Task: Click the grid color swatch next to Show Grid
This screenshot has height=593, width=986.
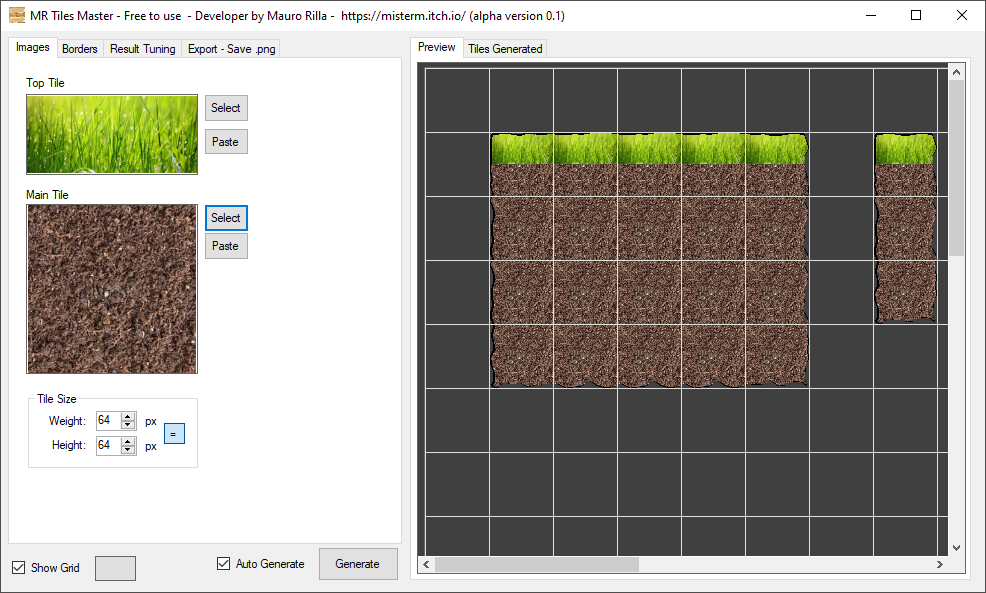Action: click(115, 568)
